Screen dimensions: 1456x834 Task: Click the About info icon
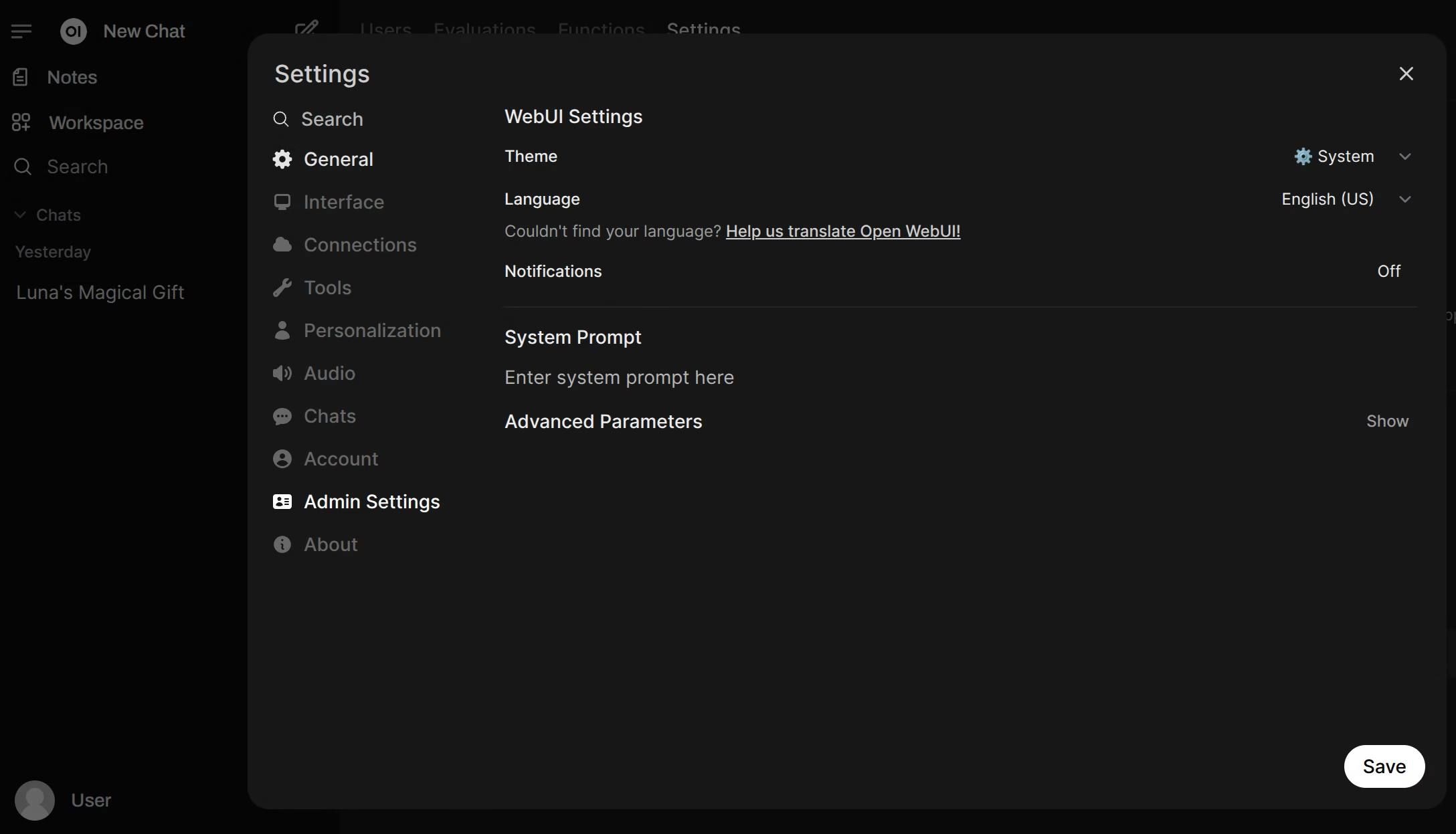click(x=282, y=544)
